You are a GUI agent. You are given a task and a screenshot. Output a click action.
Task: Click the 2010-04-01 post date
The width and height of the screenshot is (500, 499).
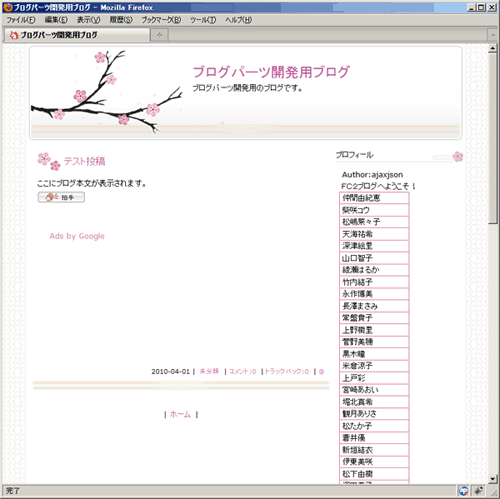(x=170, y=371)
